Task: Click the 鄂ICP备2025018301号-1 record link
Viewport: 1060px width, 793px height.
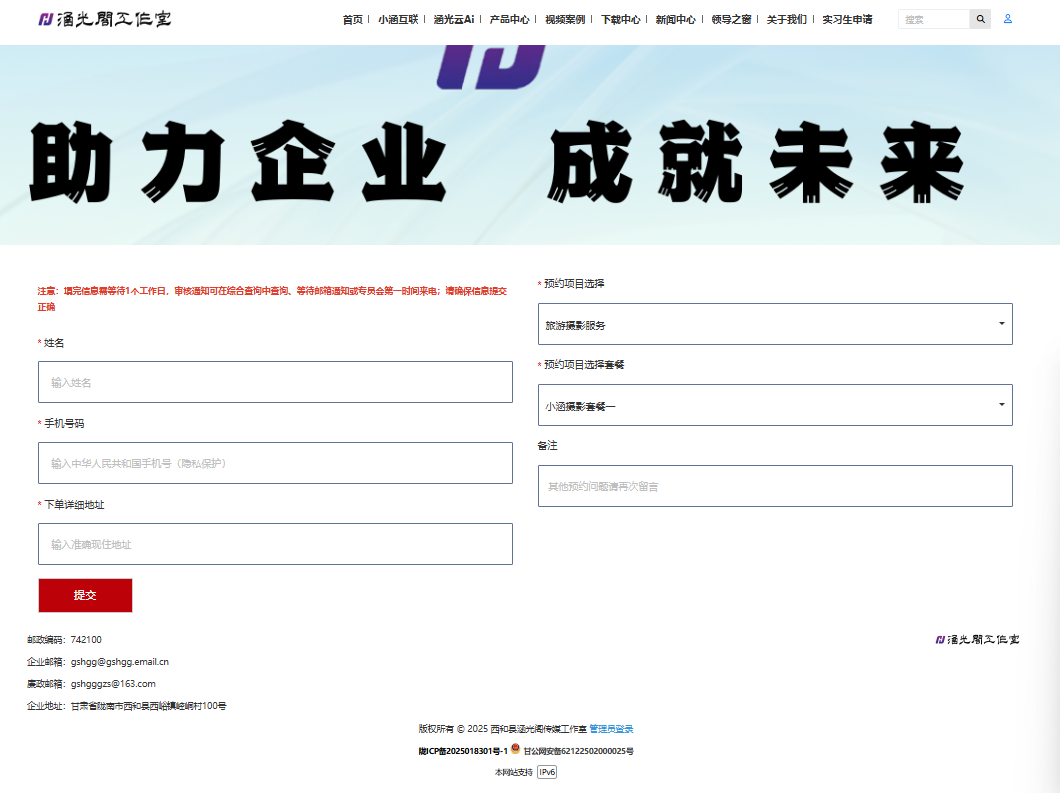Action: coord(463,753)
